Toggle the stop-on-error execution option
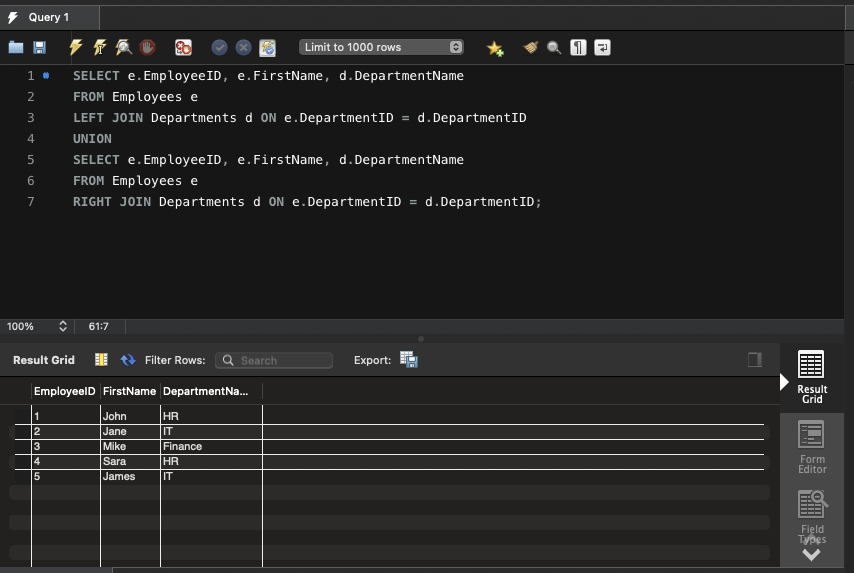This screenshot has height=573, width=854. pos(183,47)
